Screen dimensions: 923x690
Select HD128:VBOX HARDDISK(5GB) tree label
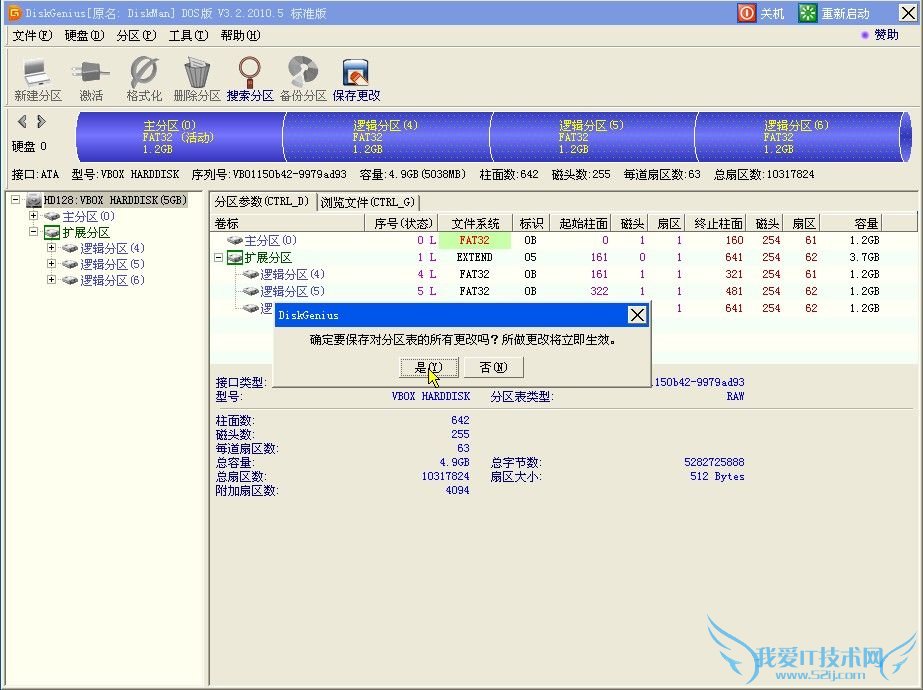[x=115, y=200]
